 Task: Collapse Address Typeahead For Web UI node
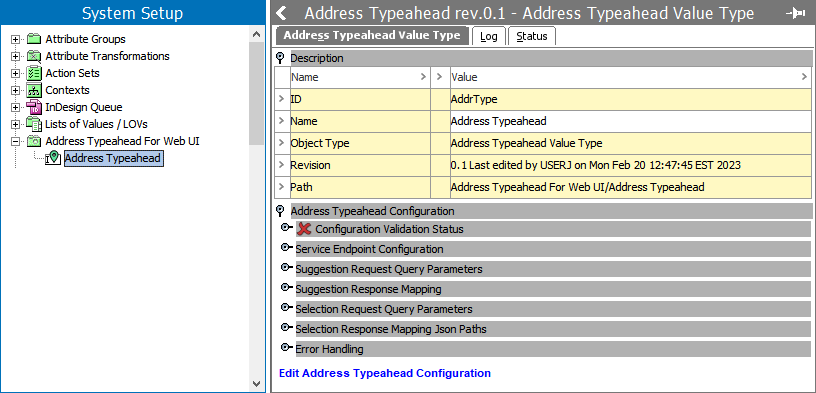(16, 142)
